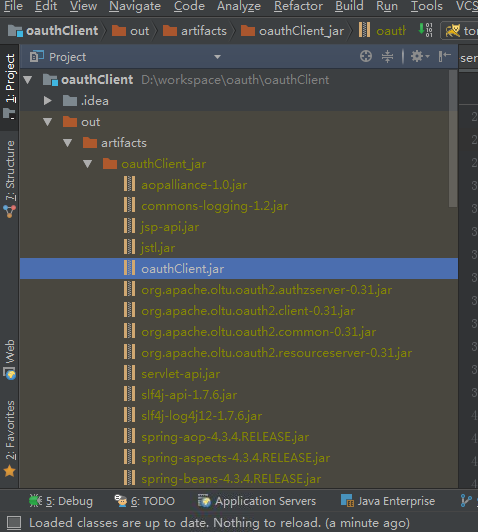Select jstl.jar file
This screenshot has width=478, height=532.
[x=158, y=248]
